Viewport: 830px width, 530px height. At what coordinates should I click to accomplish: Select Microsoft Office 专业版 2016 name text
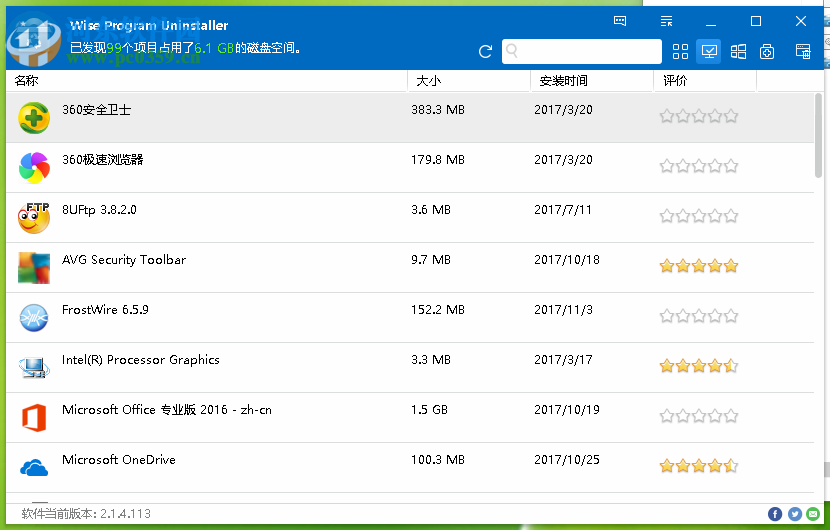click(167, 410)
